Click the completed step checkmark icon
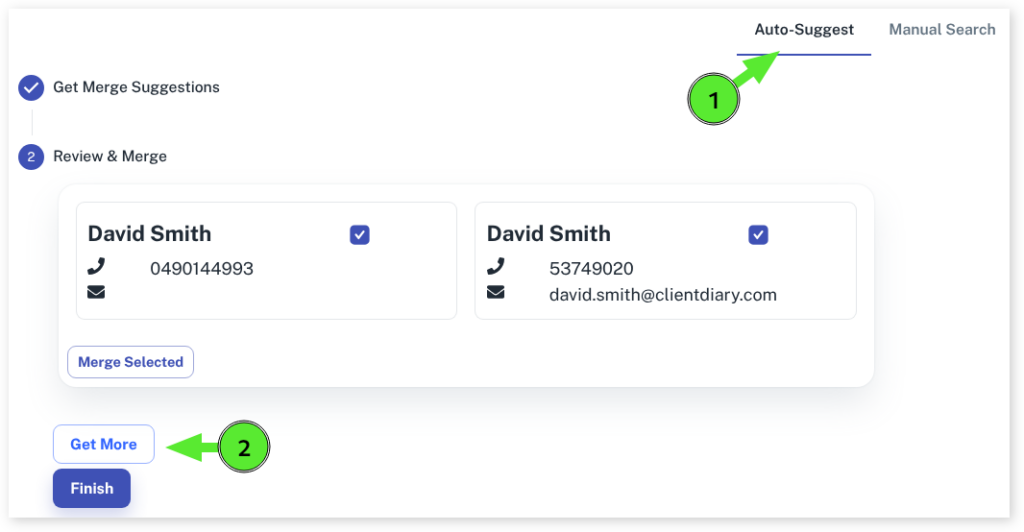The width and height of the screenshot is (1024, 532). coord(31,88)
